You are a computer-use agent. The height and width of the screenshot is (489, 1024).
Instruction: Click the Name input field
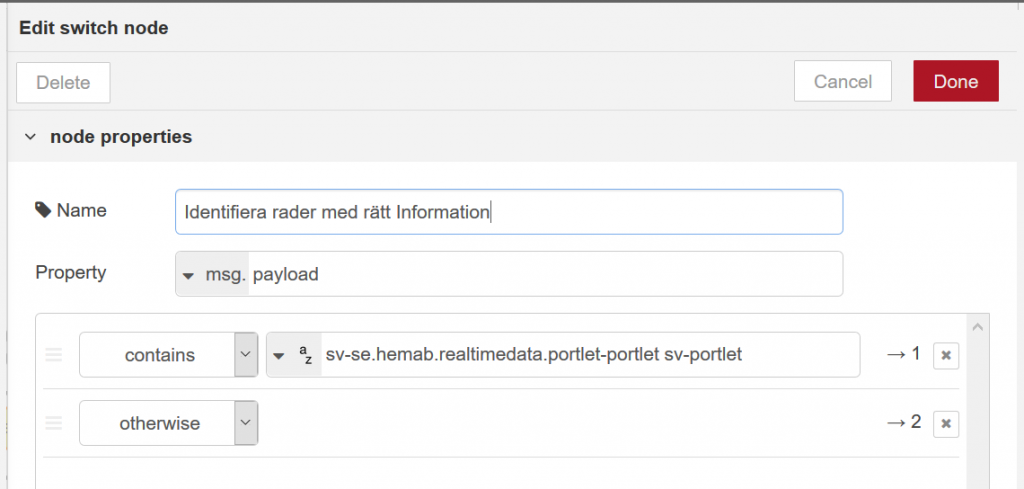(509, 212)
